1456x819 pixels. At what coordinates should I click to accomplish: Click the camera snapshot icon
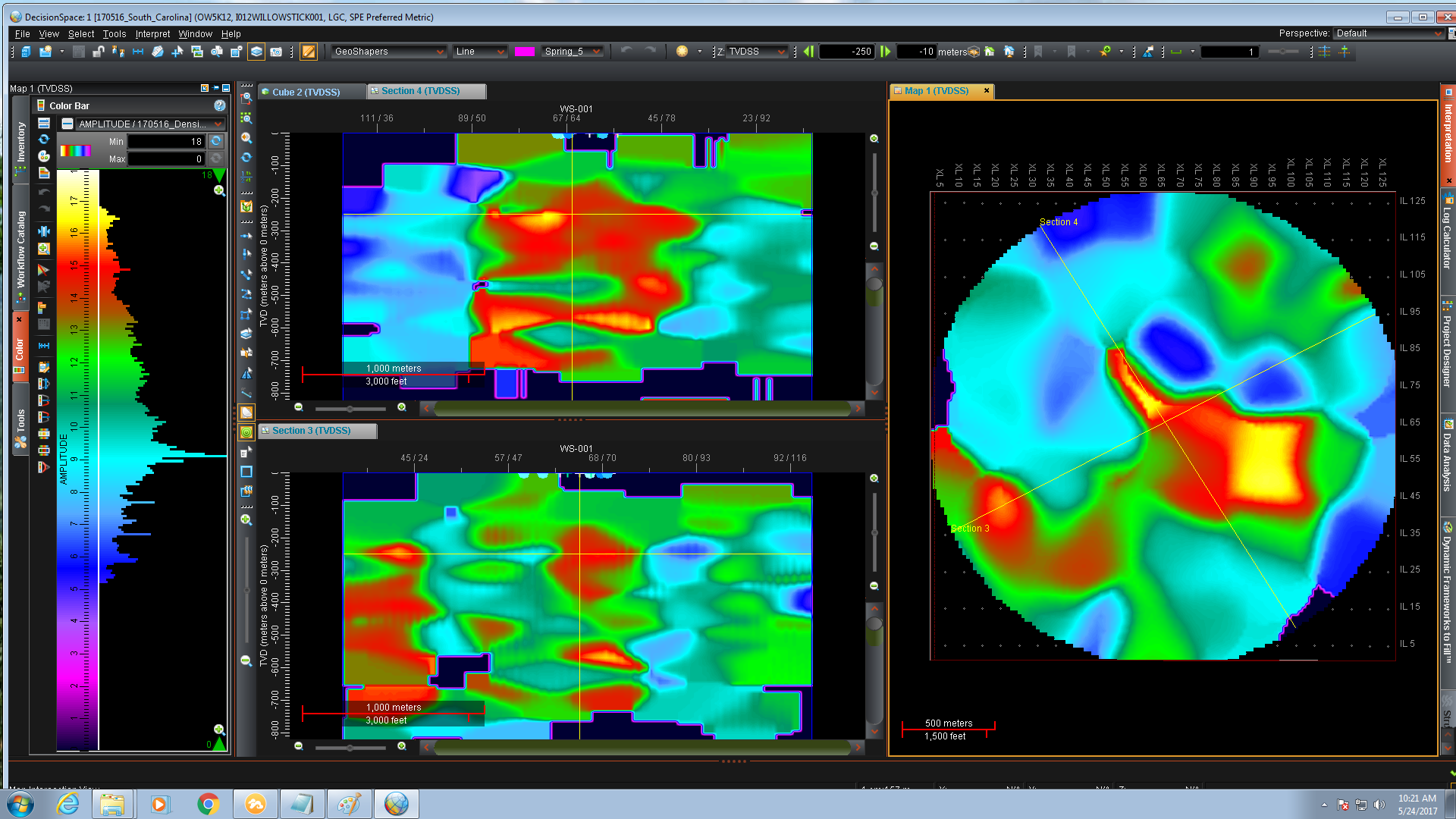click(x=276, y=52)
